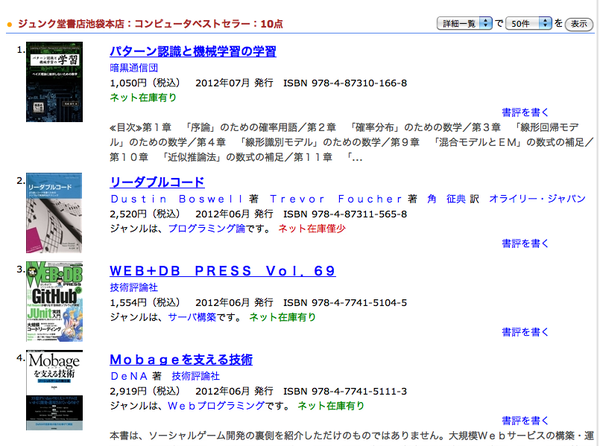This screenshot has width=600, height=446.
Task: Click the 2,520円(税込) price text
Action: click(x=145, y=214)
